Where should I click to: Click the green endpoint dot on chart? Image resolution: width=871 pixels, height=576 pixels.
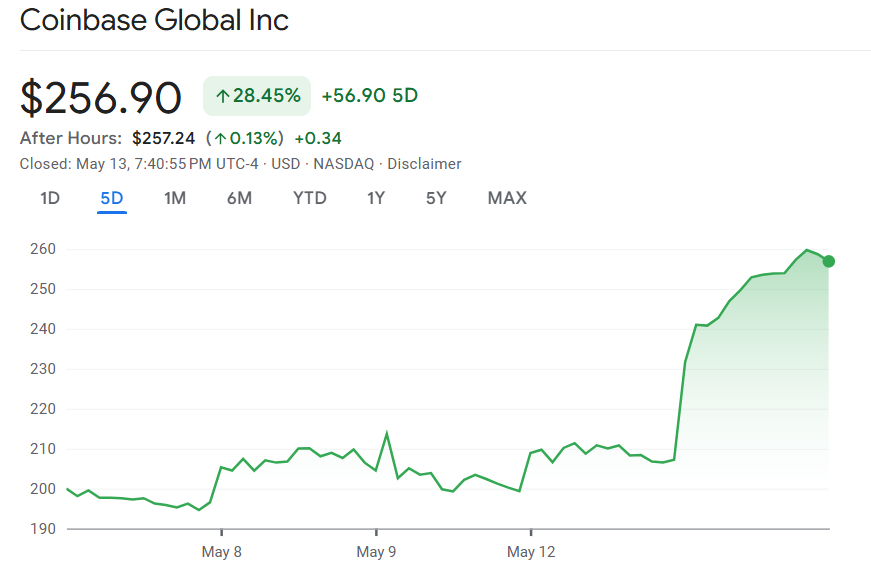(x=829, y=262)
